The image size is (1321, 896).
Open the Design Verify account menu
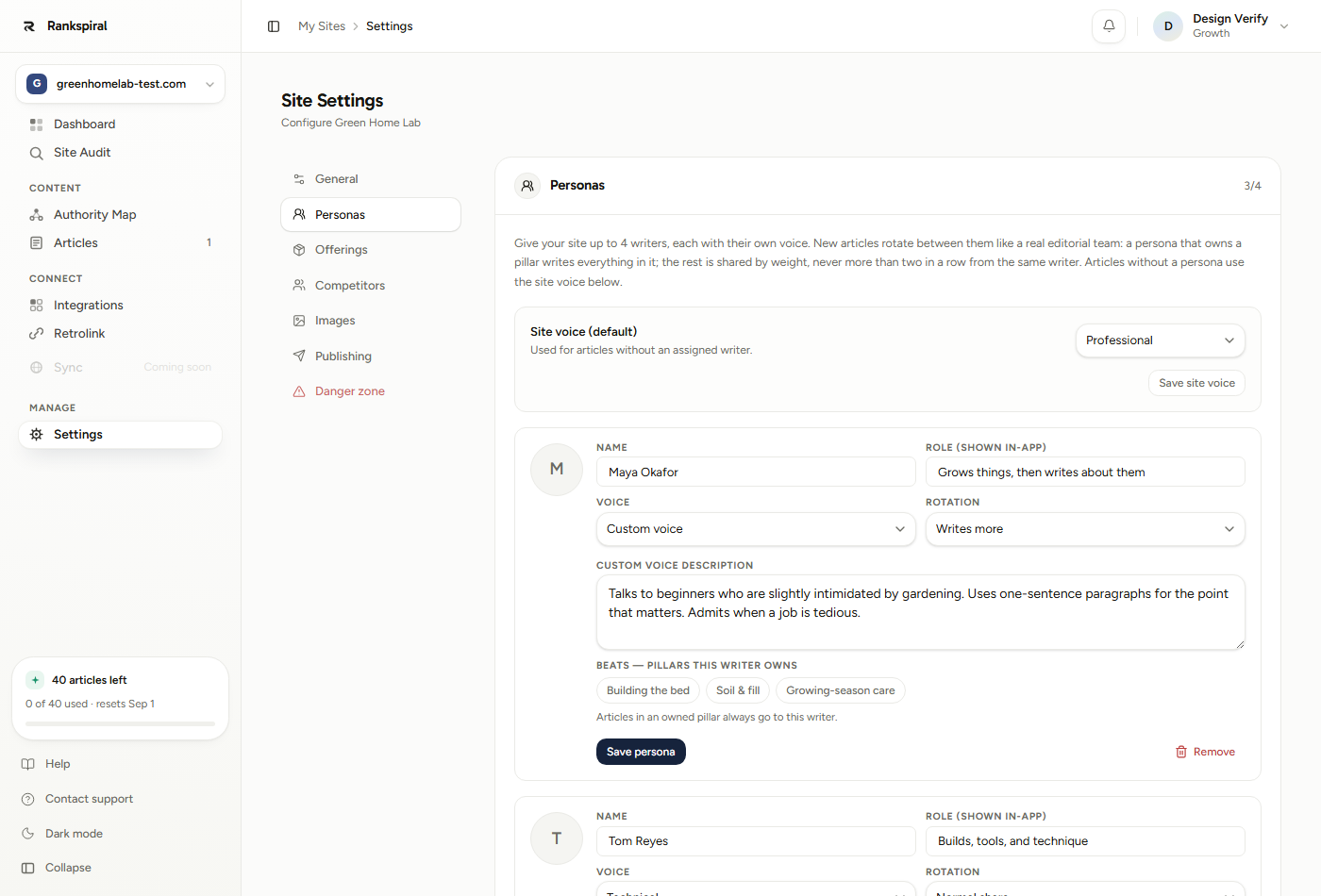pos(1222,26)
